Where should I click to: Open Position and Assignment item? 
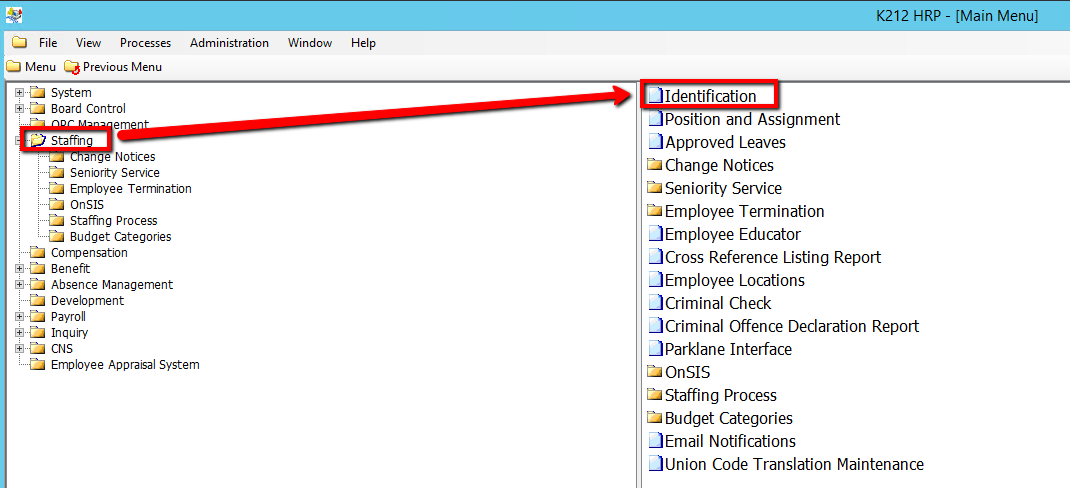[752, 119]
